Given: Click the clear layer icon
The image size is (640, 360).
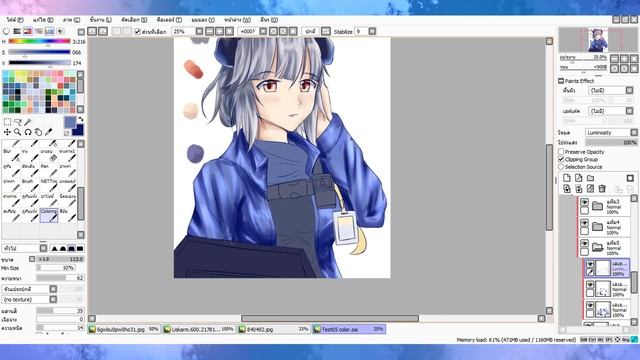Looking at the screenshot, I should pos(590,188).
